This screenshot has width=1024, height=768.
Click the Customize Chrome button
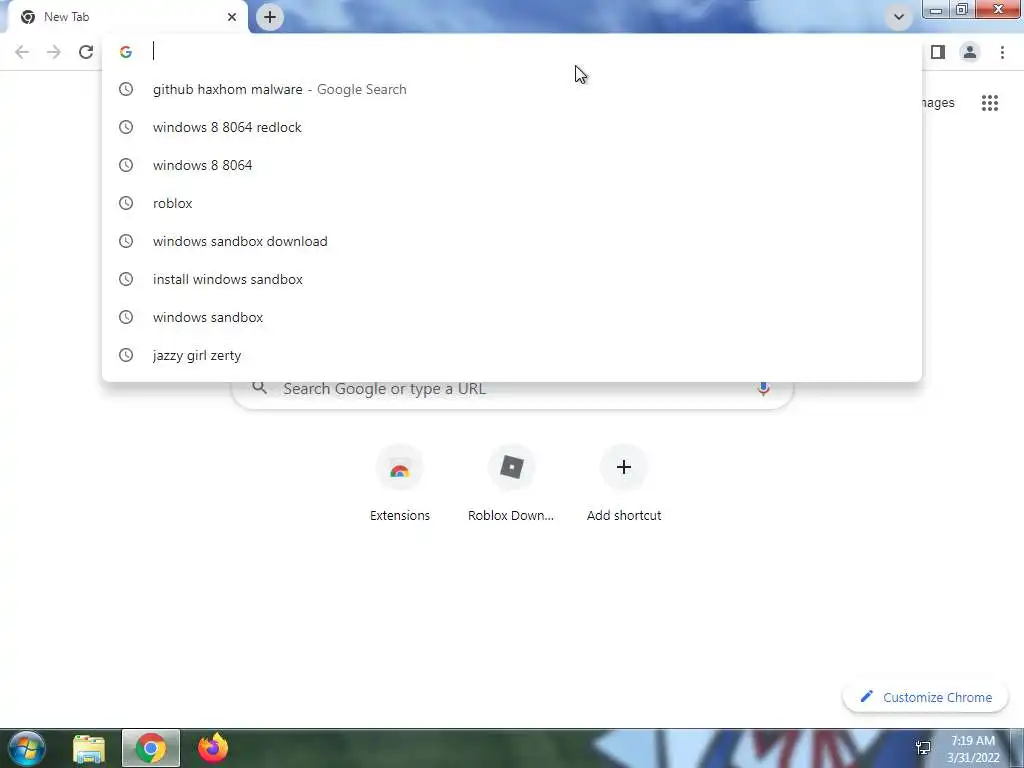[926, 697]
